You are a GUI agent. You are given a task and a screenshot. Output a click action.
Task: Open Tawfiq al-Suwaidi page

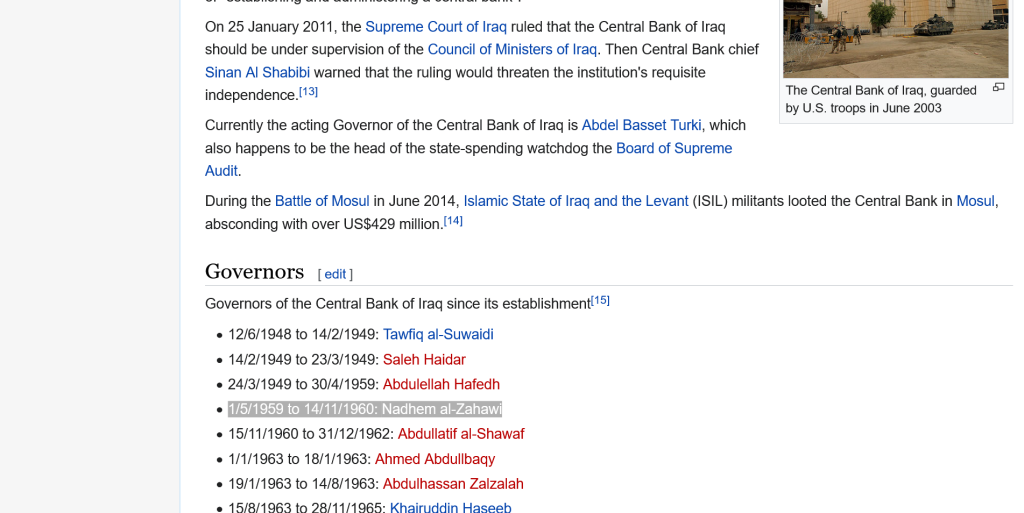click(x=438, y=335)
